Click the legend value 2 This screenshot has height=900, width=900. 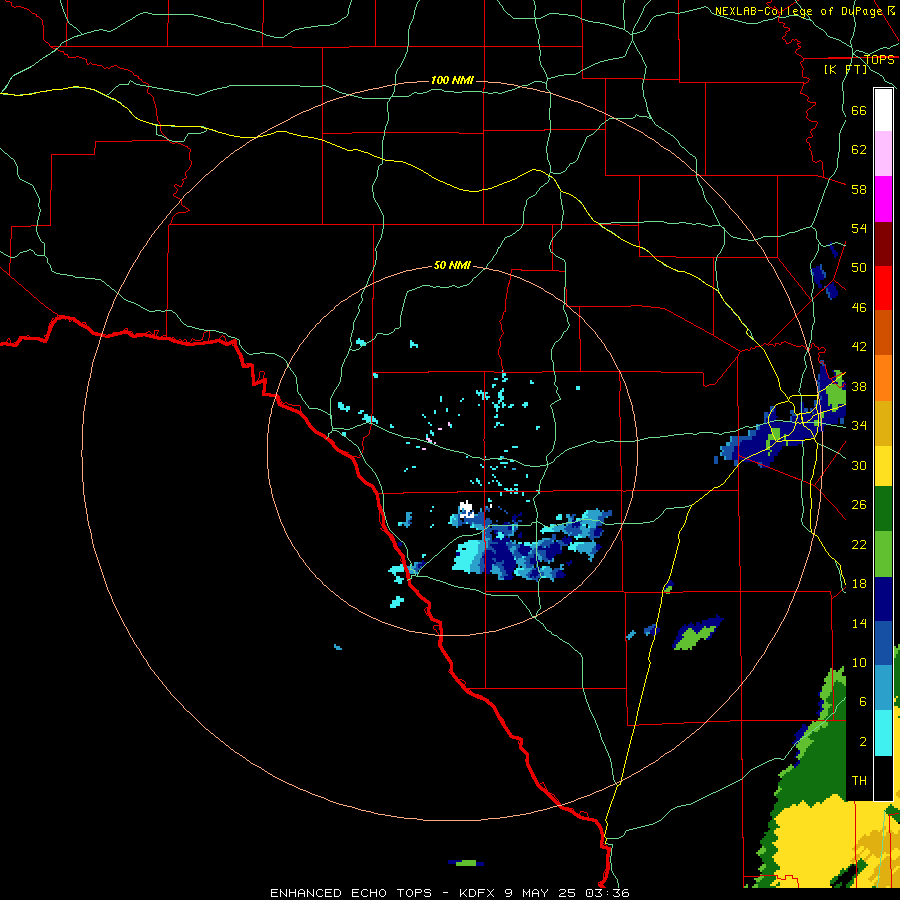(863, 742)
